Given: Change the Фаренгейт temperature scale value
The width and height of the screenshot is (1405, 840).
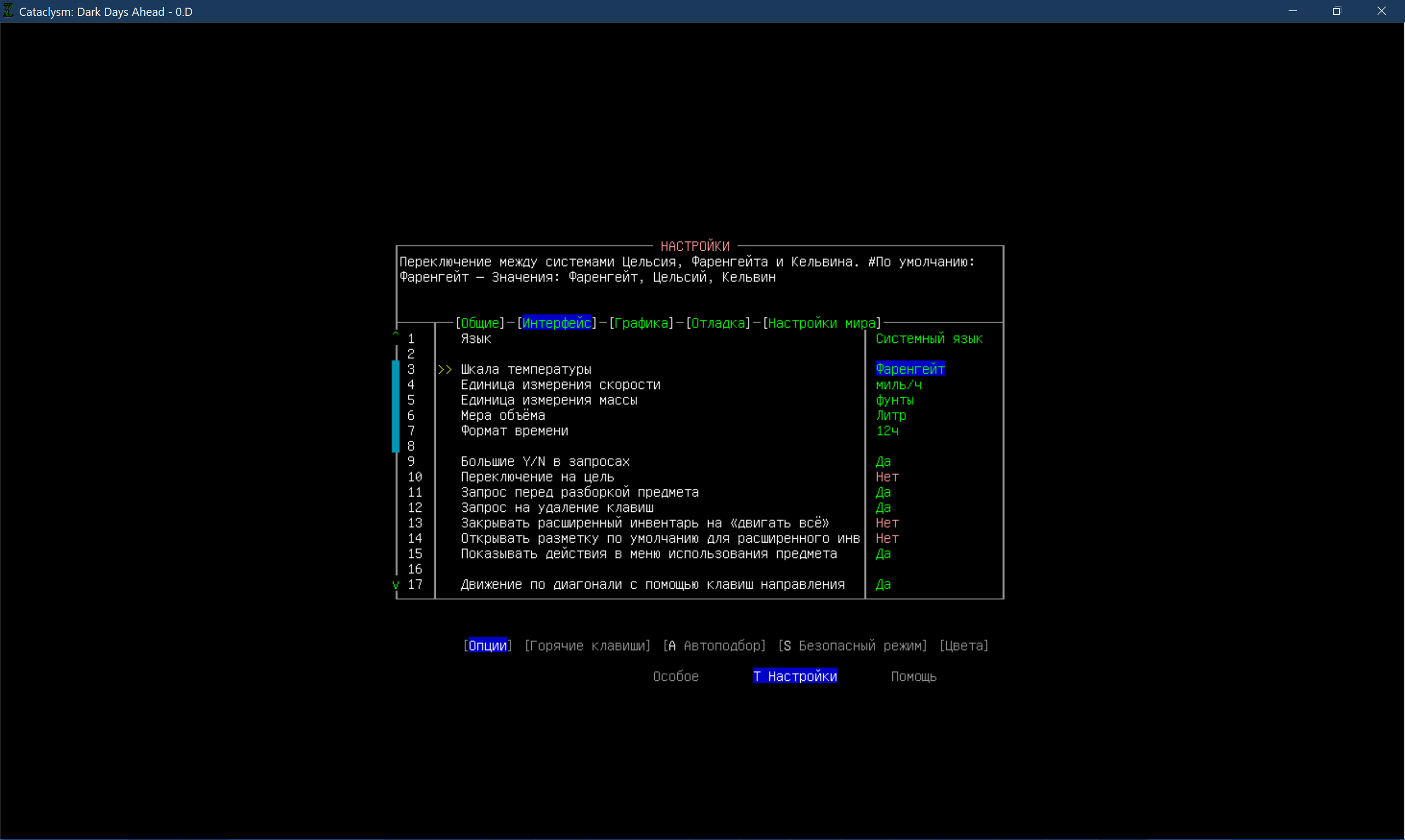Looking at the screenshot, I should 910,370.
